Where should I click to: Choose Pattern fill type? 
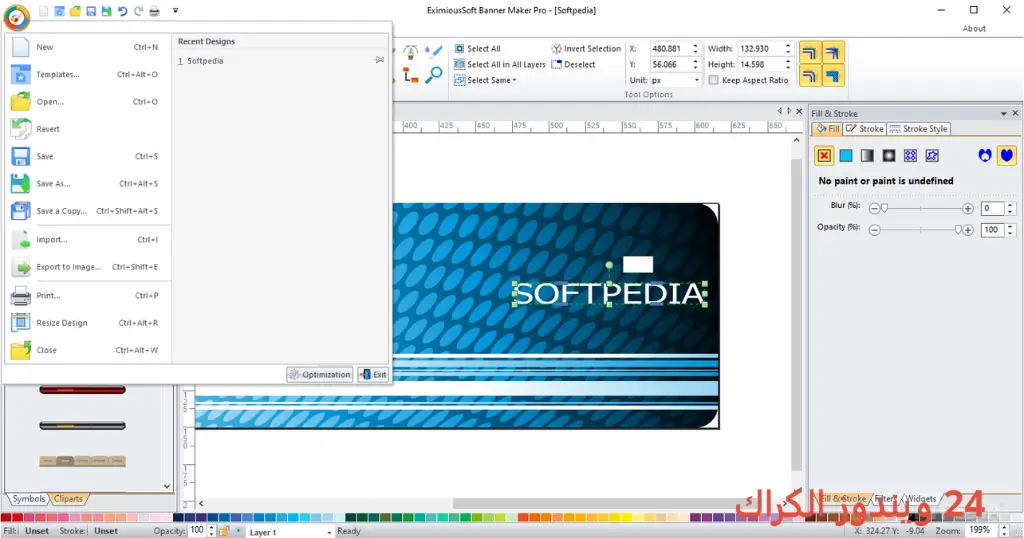pyautogui.click(x=910, y=155)
